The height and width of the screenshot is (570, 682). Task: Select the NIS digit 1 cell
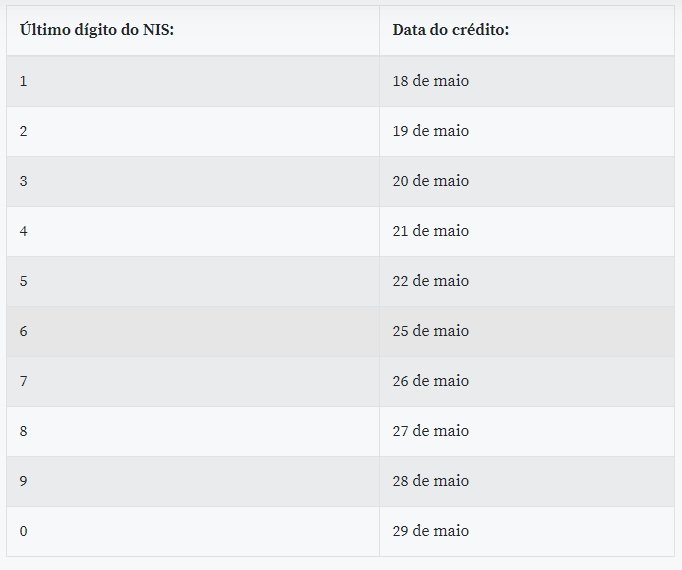pos(193,81)
